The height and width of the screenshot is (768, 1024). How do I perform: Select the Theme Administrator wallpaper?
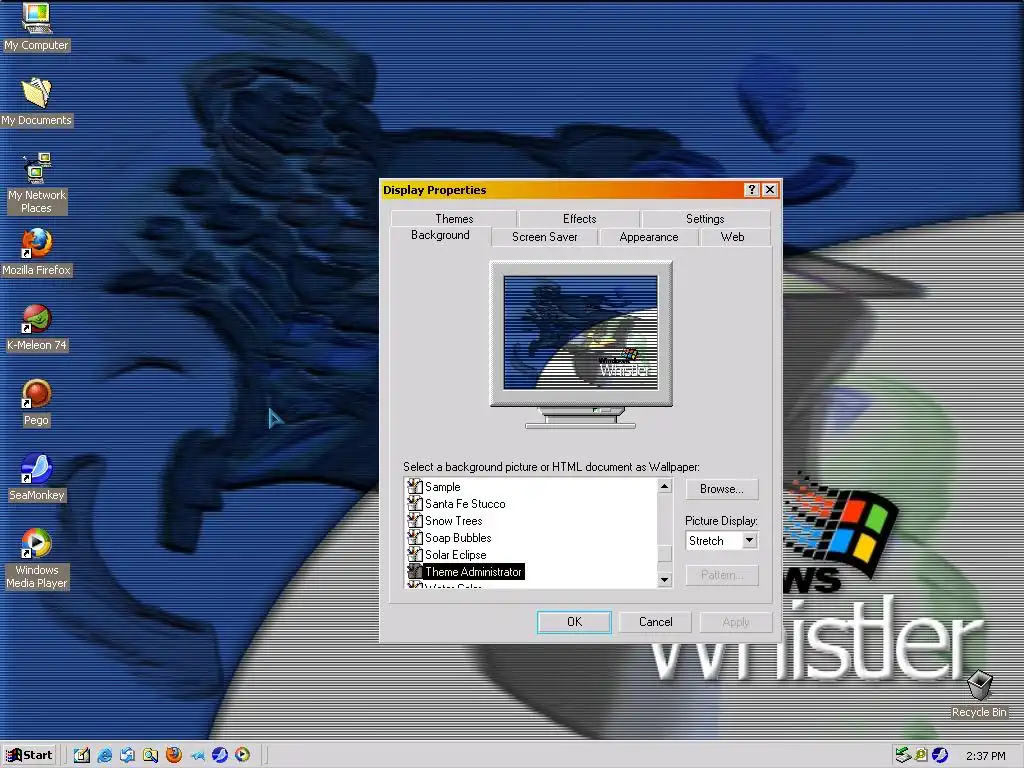point(473,572)
